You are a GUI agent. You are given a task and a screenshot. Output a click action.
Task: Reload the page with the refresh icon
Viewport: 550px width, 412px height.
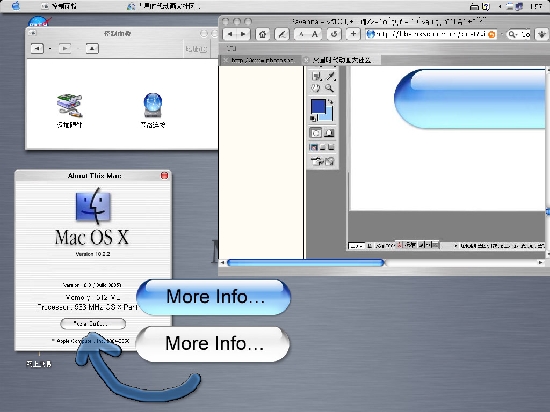(334, 34)
